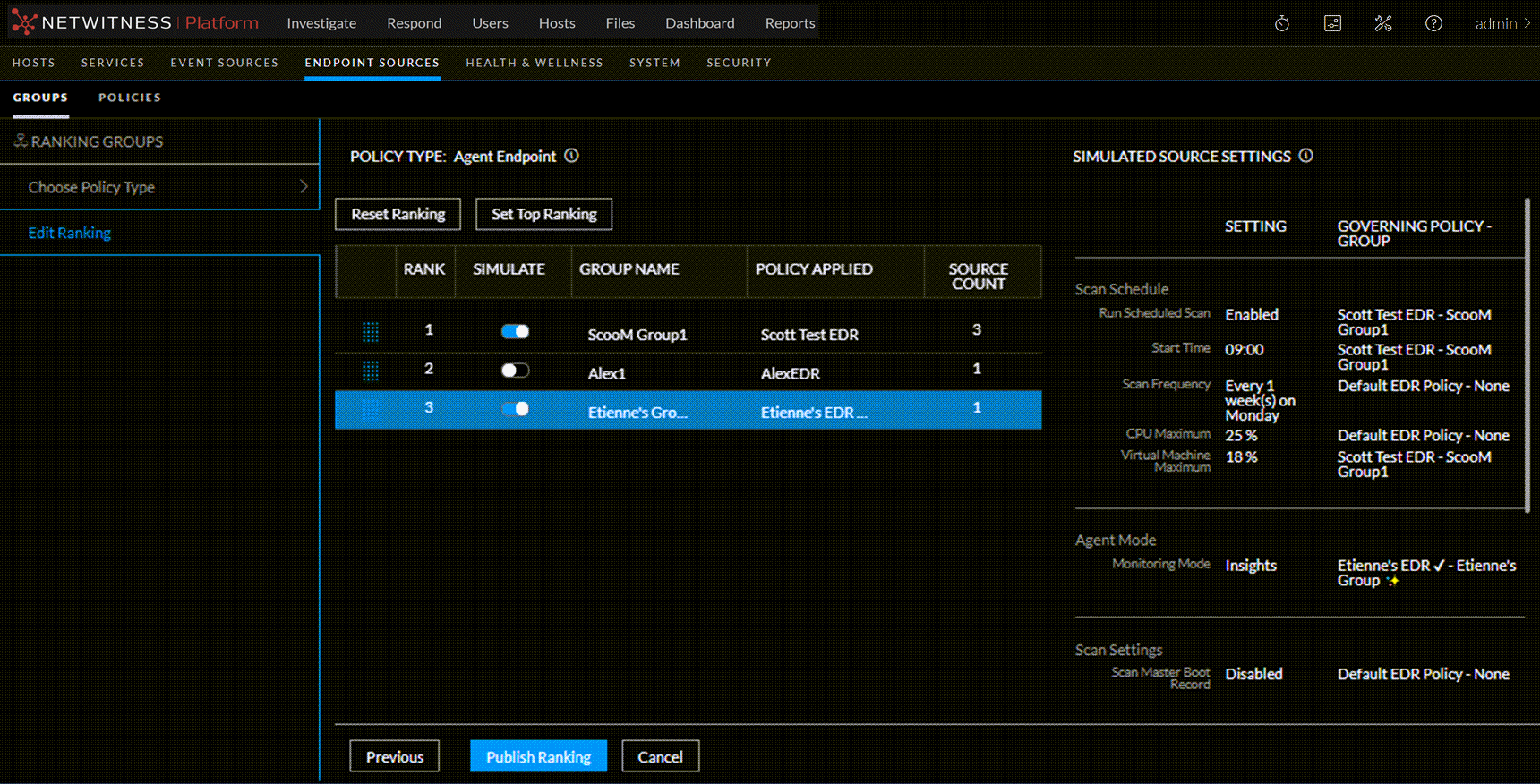The image size is (1540, 784).
Task: Click the simulated settings panel scrollbar
Action: (x=1527, y=358)
